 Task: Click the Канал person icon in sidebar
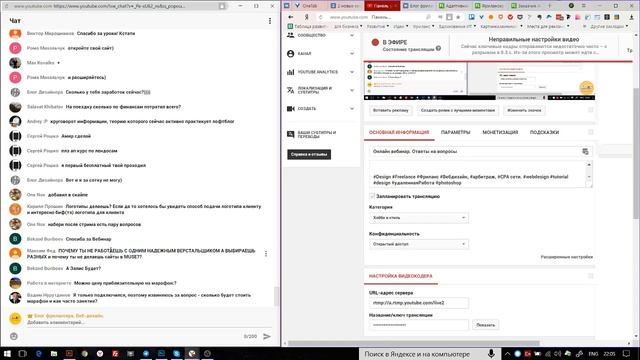point(291,53)
